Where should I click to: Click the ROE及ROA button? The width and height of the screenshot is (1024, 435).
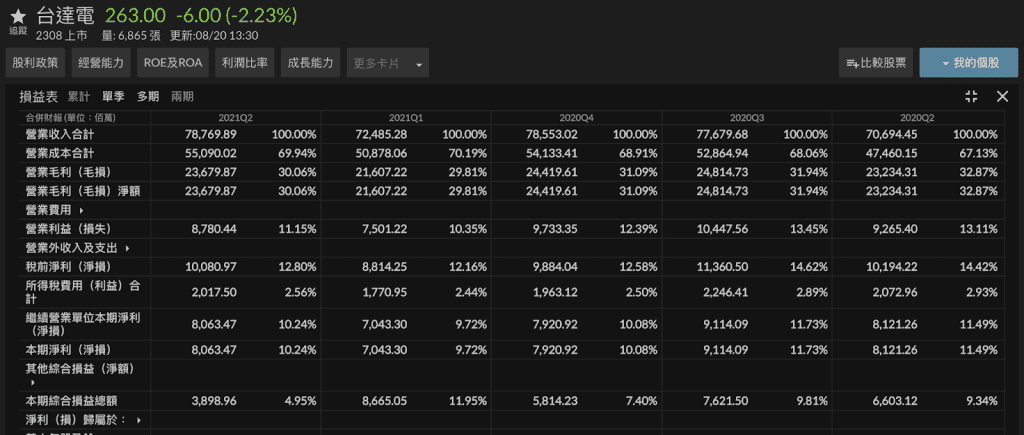172,63
